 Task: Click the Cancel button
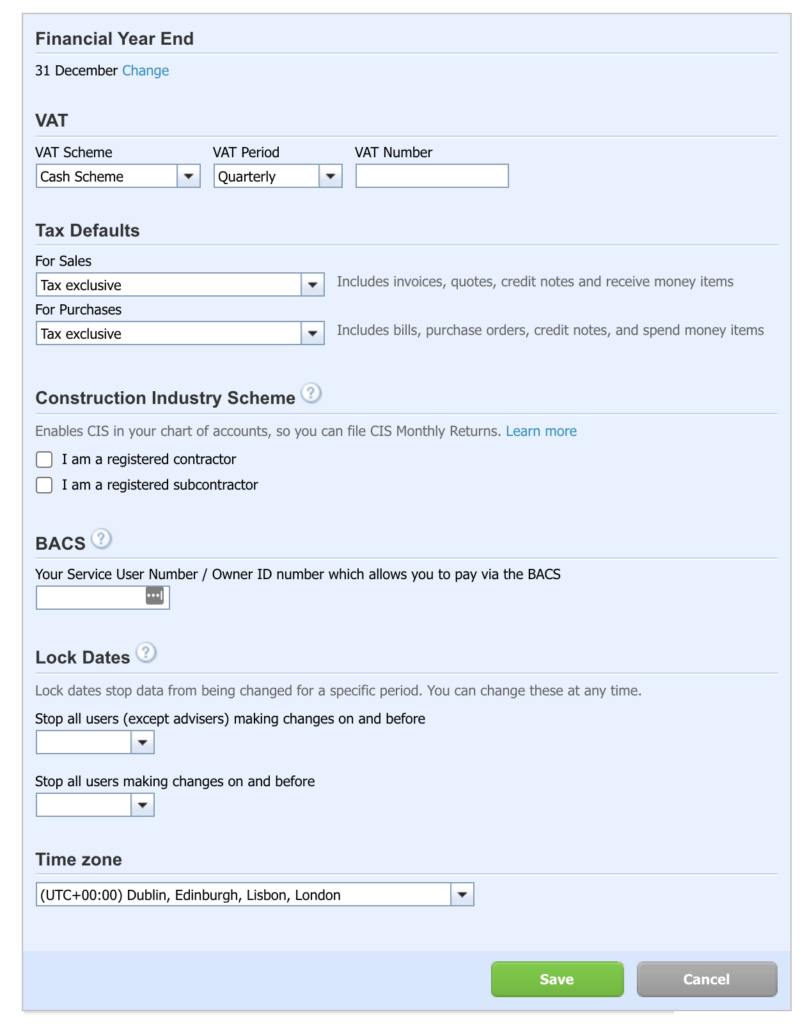tap(707, 979)
